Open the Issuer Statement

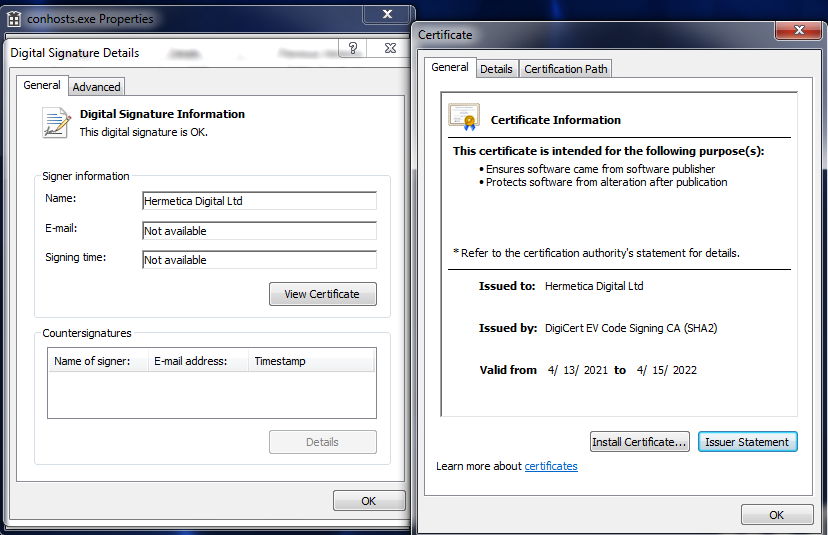747,442
